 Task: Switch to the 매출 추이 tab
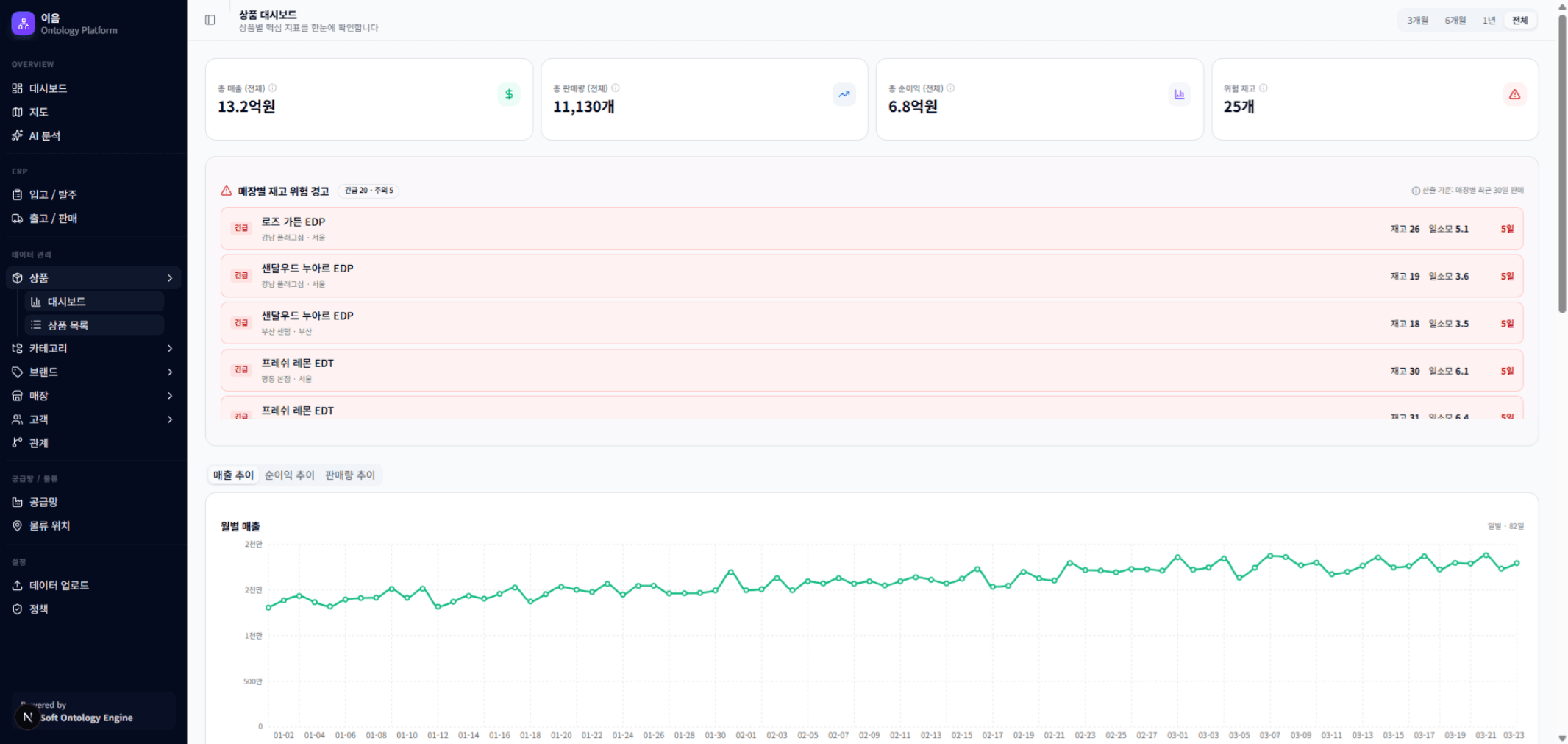click(x=234, y=475)
